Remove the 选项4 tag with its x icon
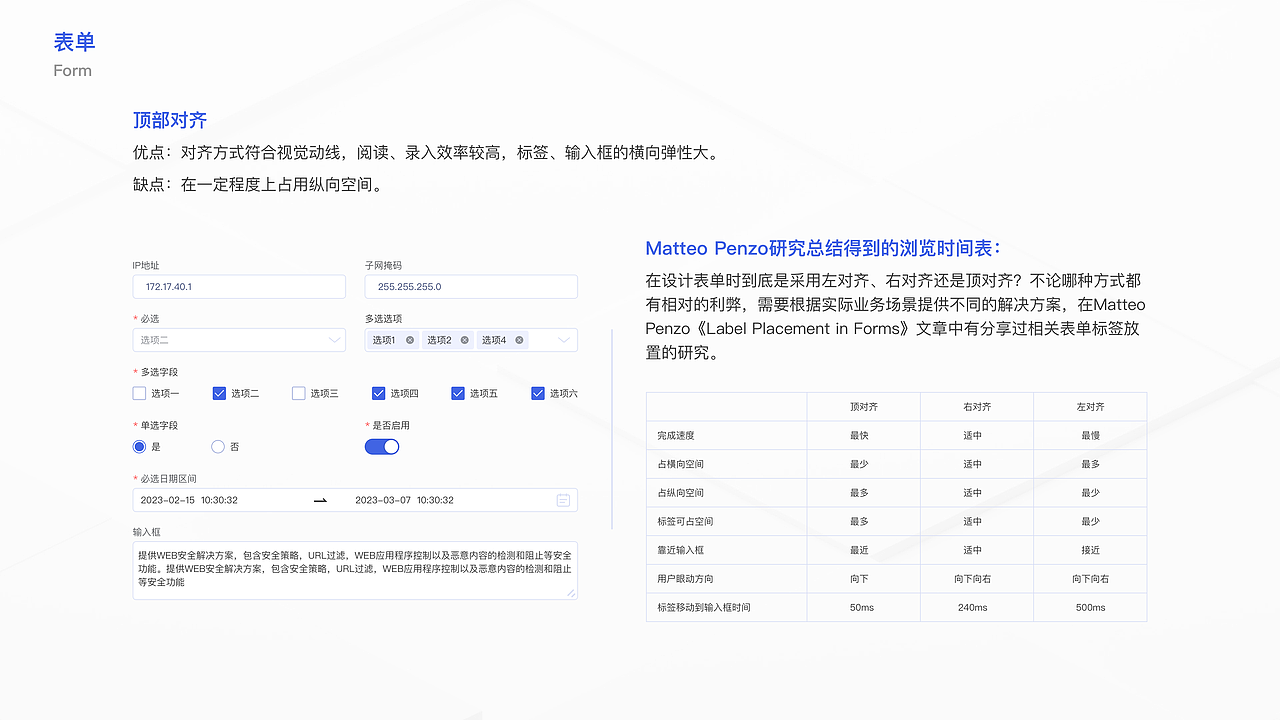1280x720 pixels. point(519,340)
